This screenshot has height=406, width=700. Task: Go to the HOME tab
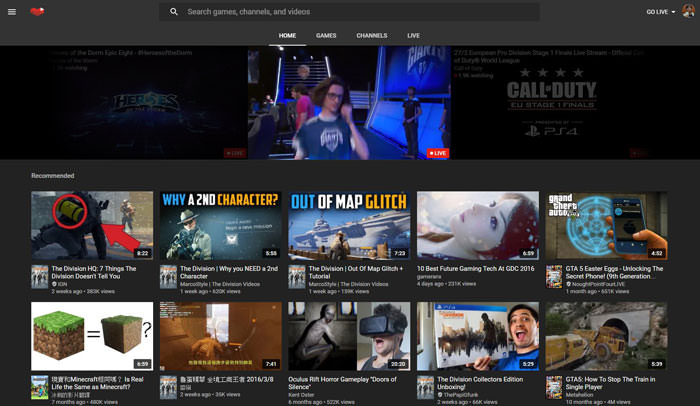287,35
